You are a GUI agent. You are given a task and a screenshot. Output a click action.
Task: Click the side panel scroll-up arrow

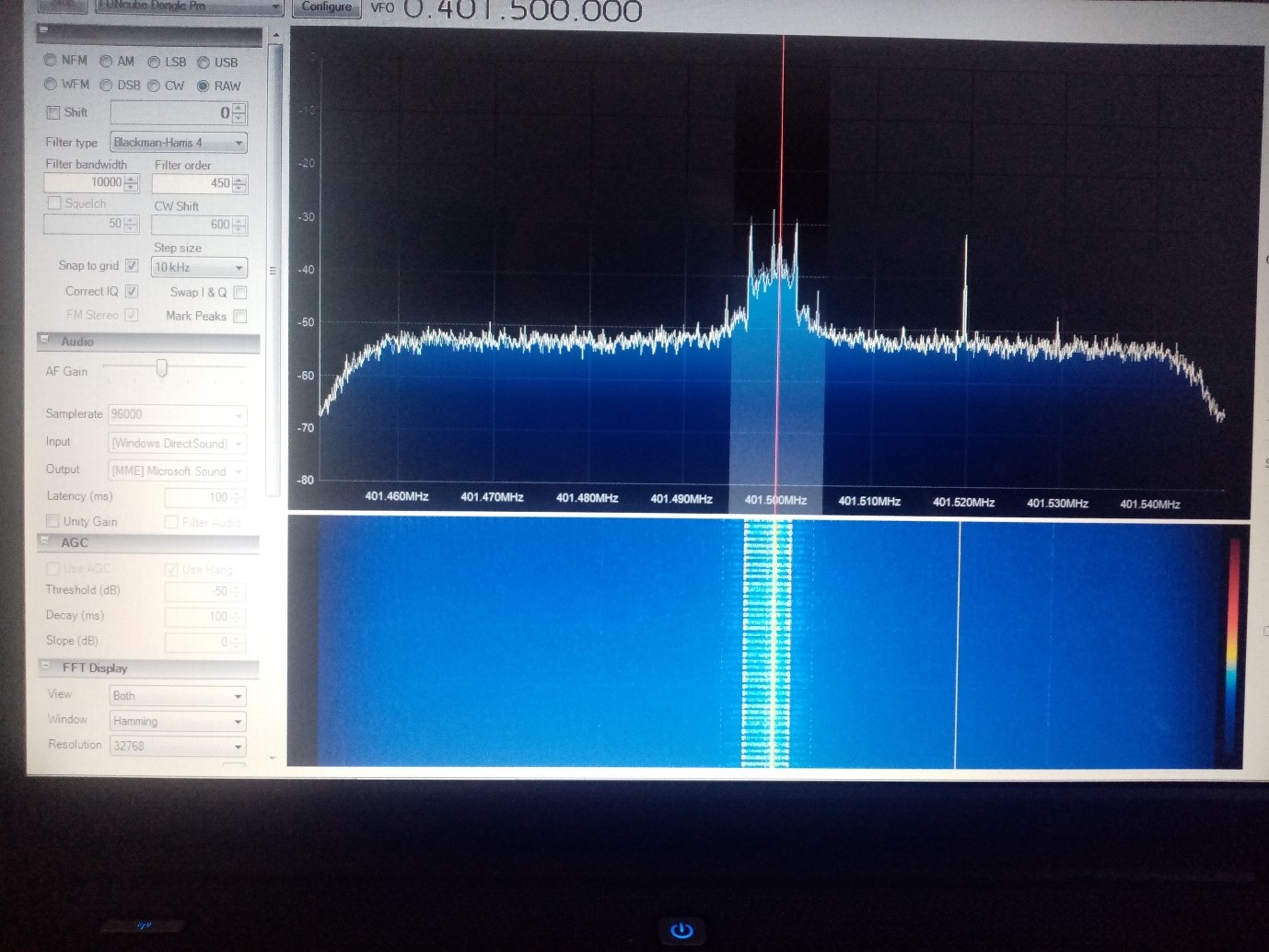coord(274,35)
